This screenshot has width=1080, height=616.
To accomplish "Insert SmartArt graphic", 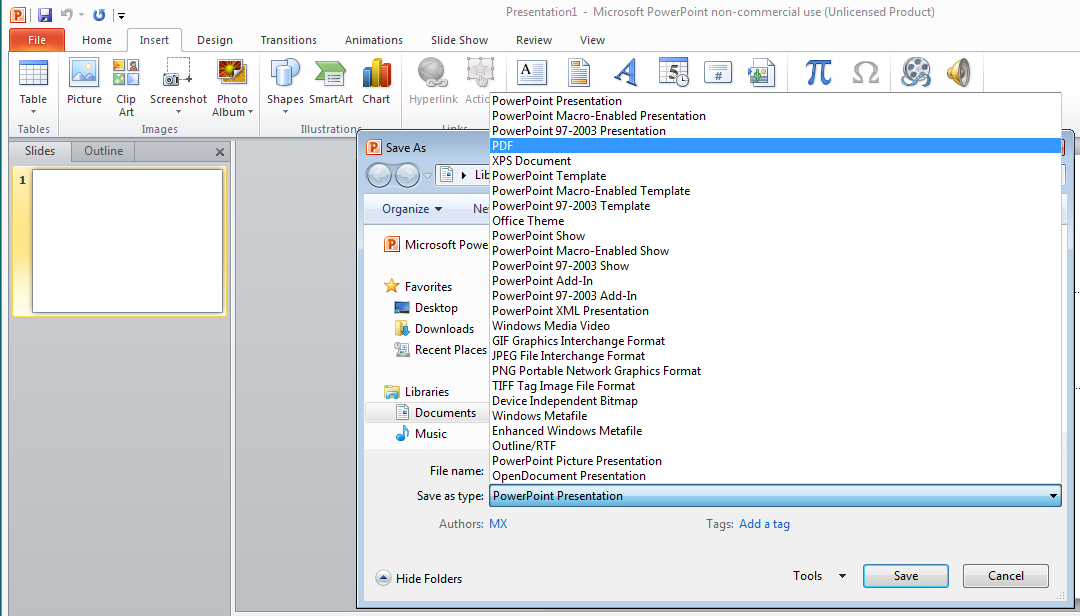I will [x=331, y=81].
